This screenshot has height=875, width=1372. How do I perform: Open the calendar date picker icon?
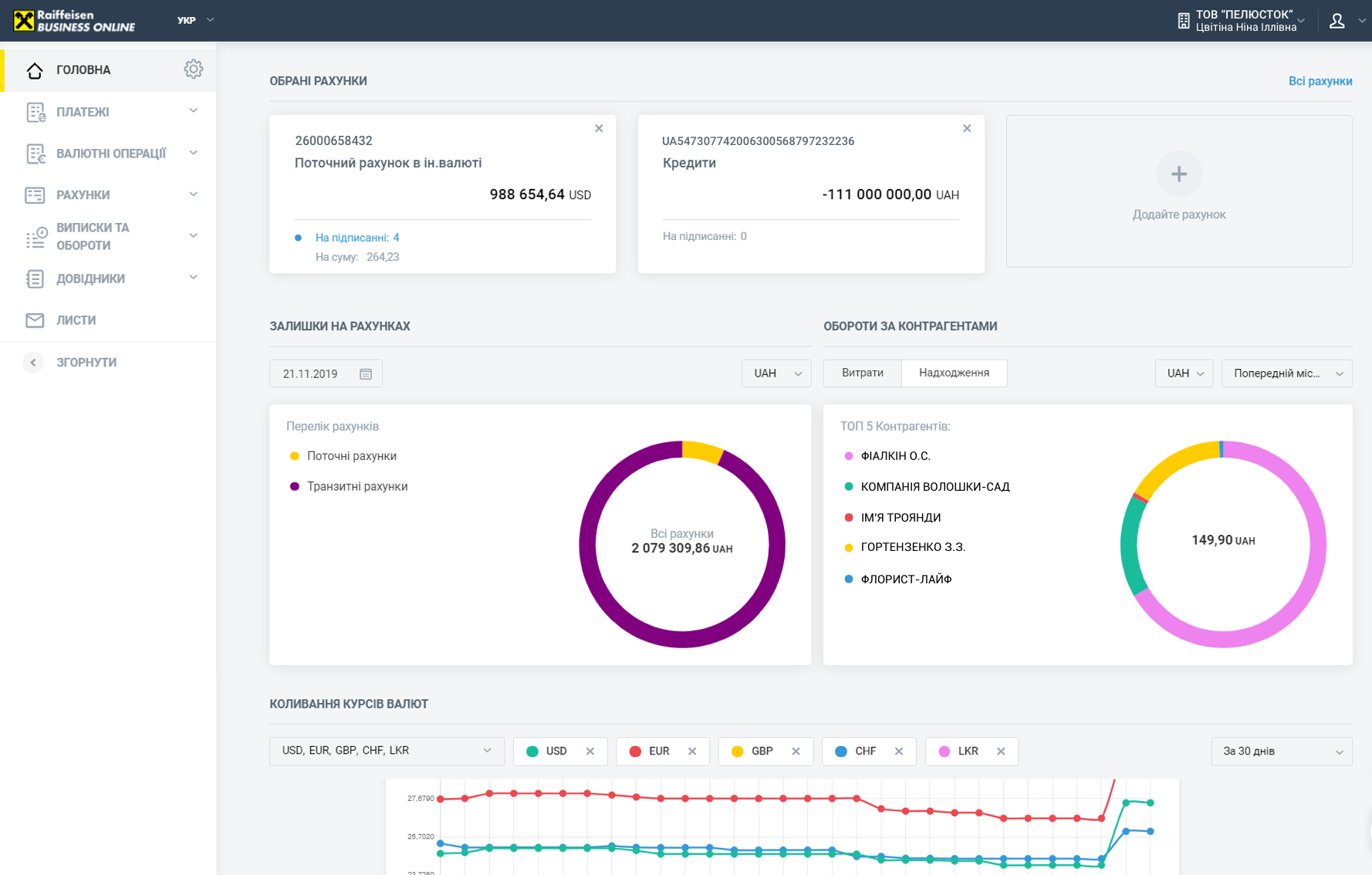[366, 374]
